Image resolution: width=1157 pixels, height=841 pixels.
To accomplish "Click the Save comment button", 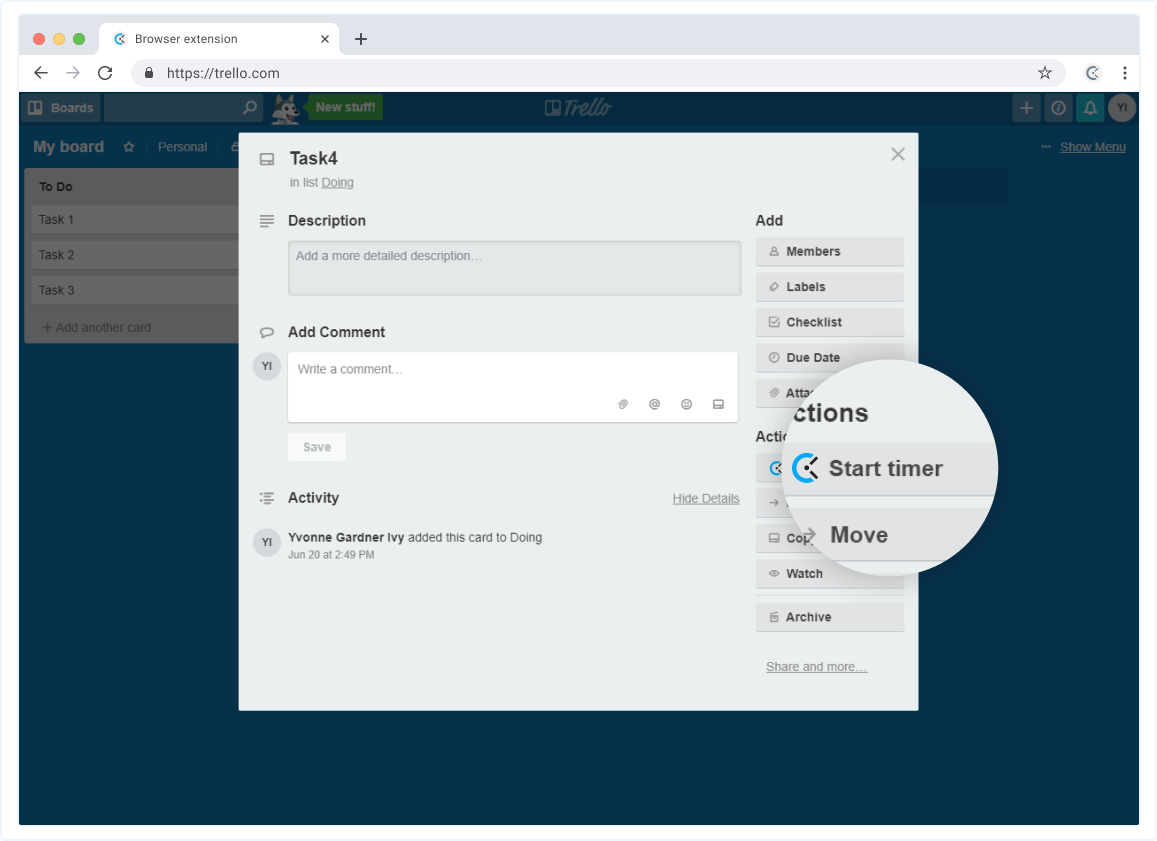I will point(317,447).
